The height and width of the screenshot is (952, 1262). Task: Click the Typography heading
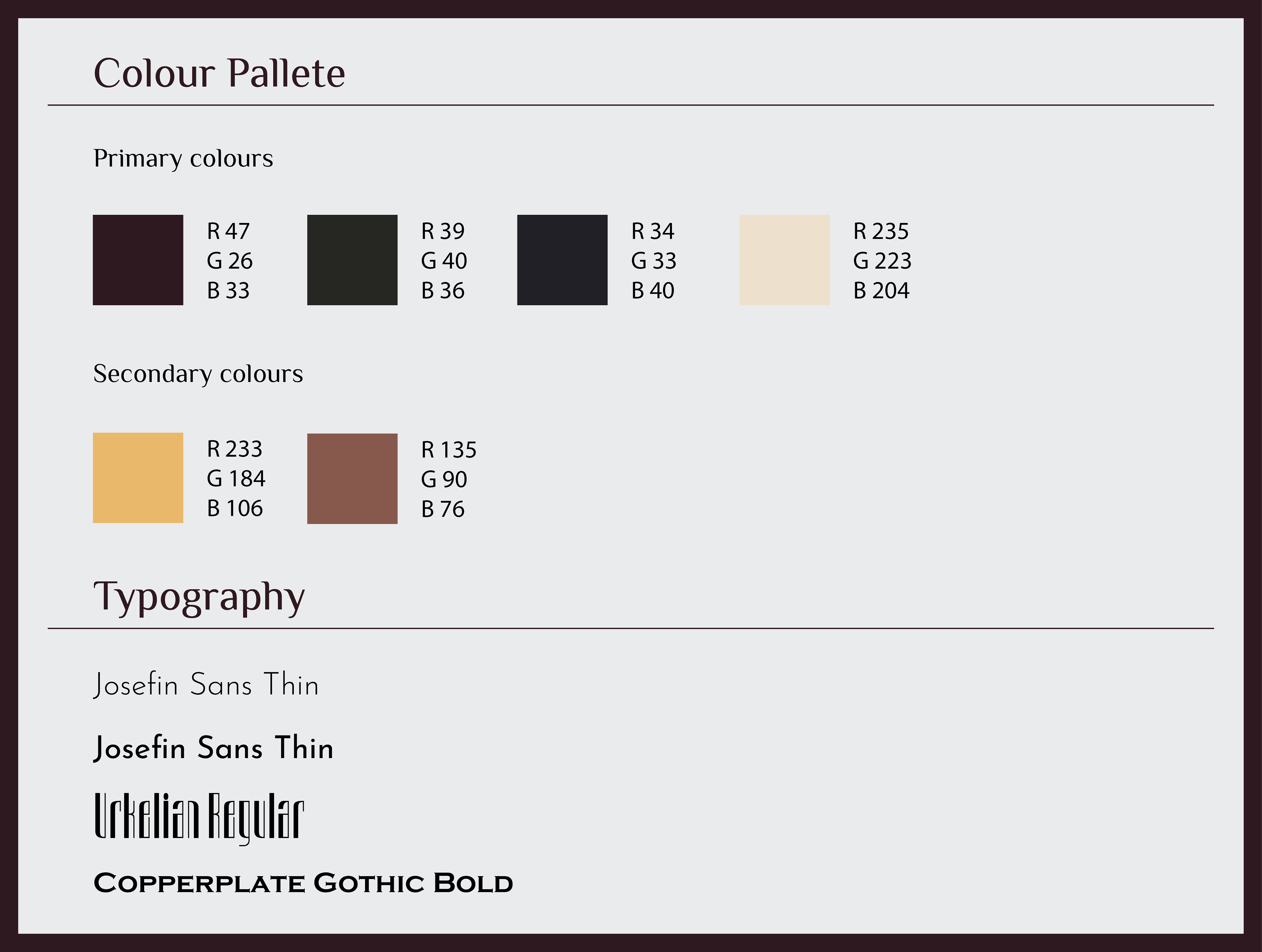[199, 598]
